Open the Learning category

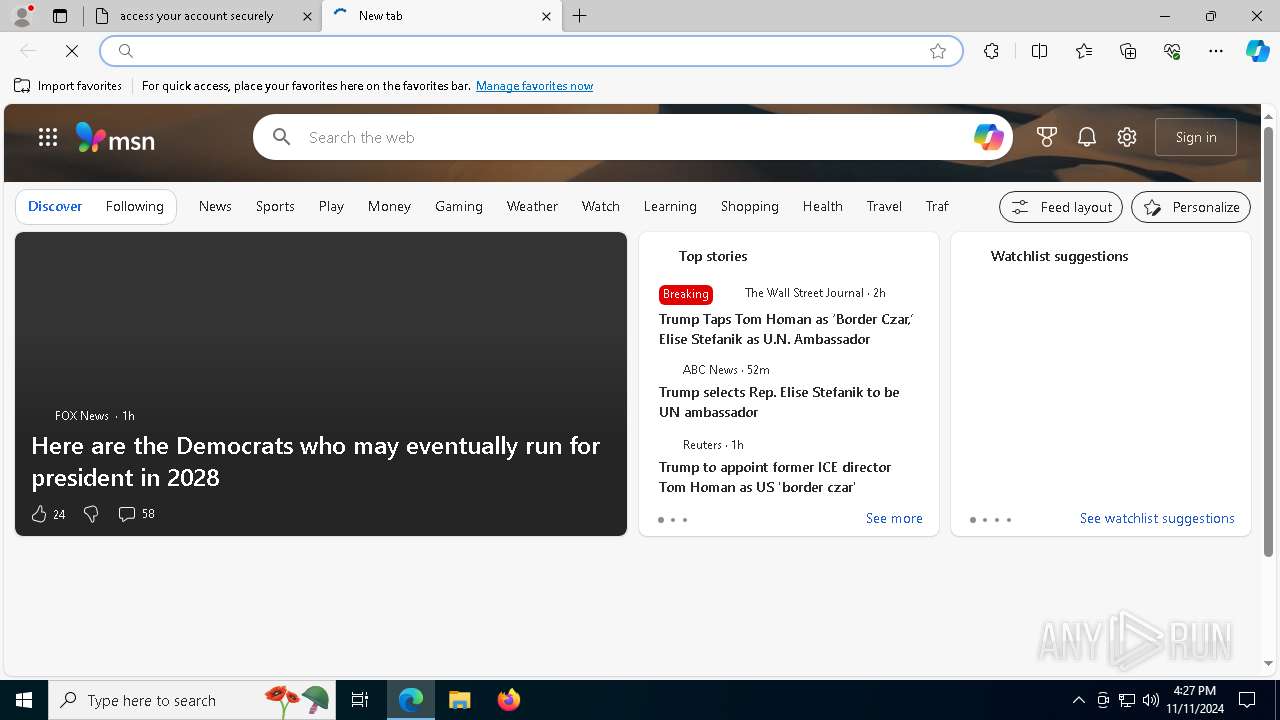pos(670,206)
